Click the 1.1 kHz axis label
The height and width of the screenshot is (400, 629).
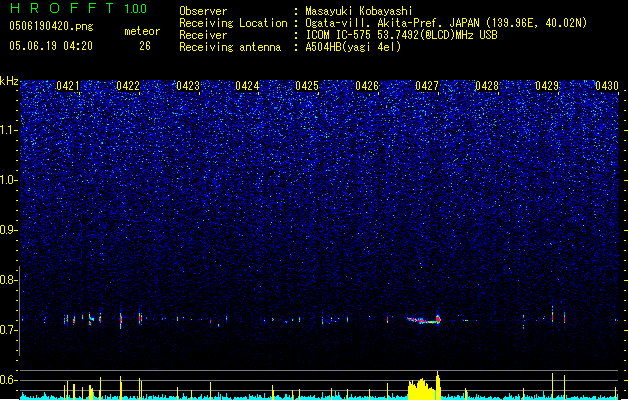click(9, 130)
